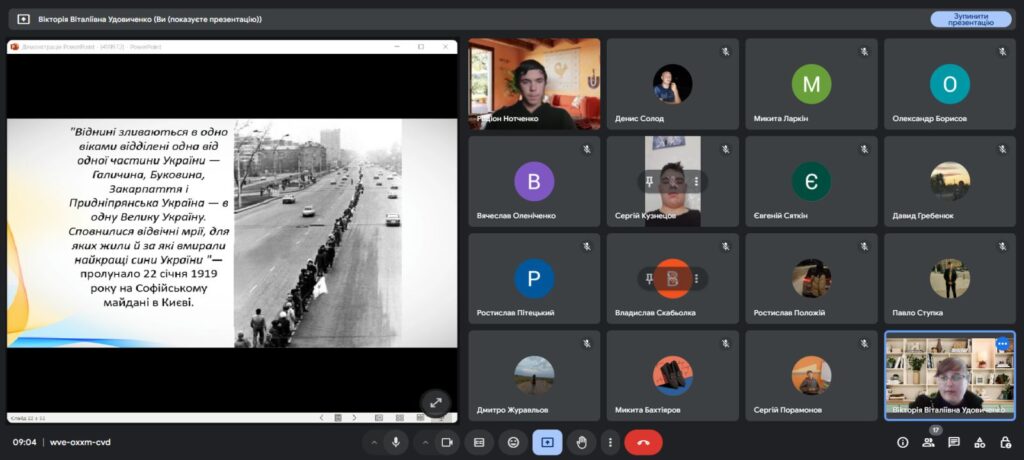
Task: Open the three-dot more options menu
Action: pyautogui.click(x=609, y=441)
